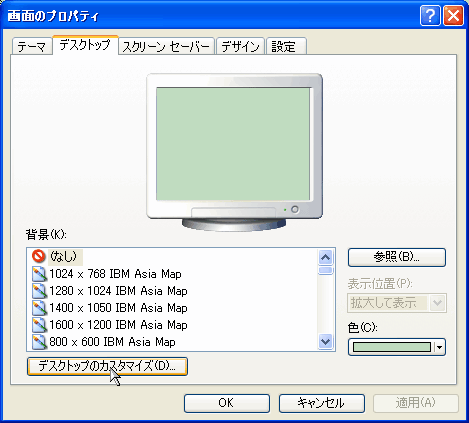Click the キャンセル button
Screen dimensions: 469x423
tap(322, 403)
